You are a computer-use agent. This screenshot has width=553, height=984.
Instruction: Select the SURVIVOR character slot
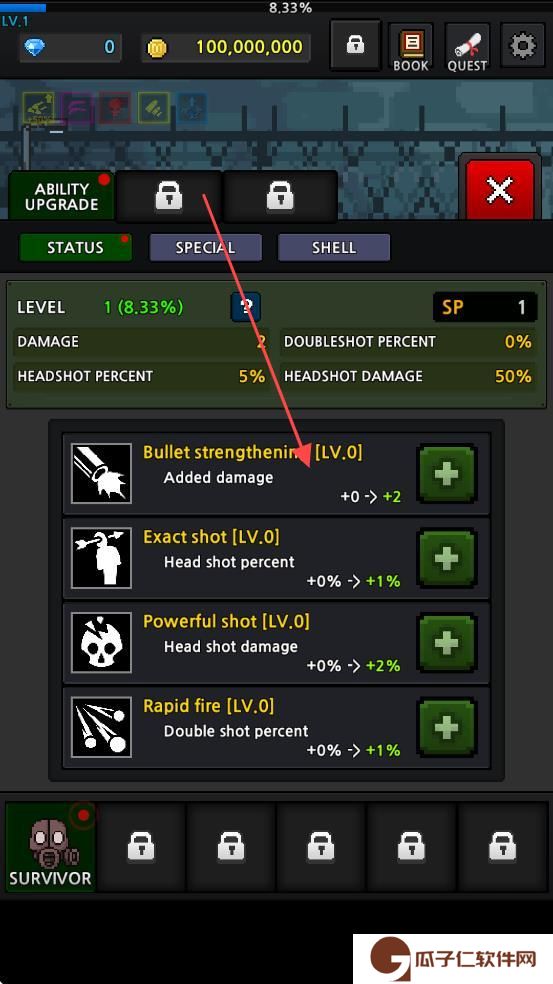click(50, 847)
